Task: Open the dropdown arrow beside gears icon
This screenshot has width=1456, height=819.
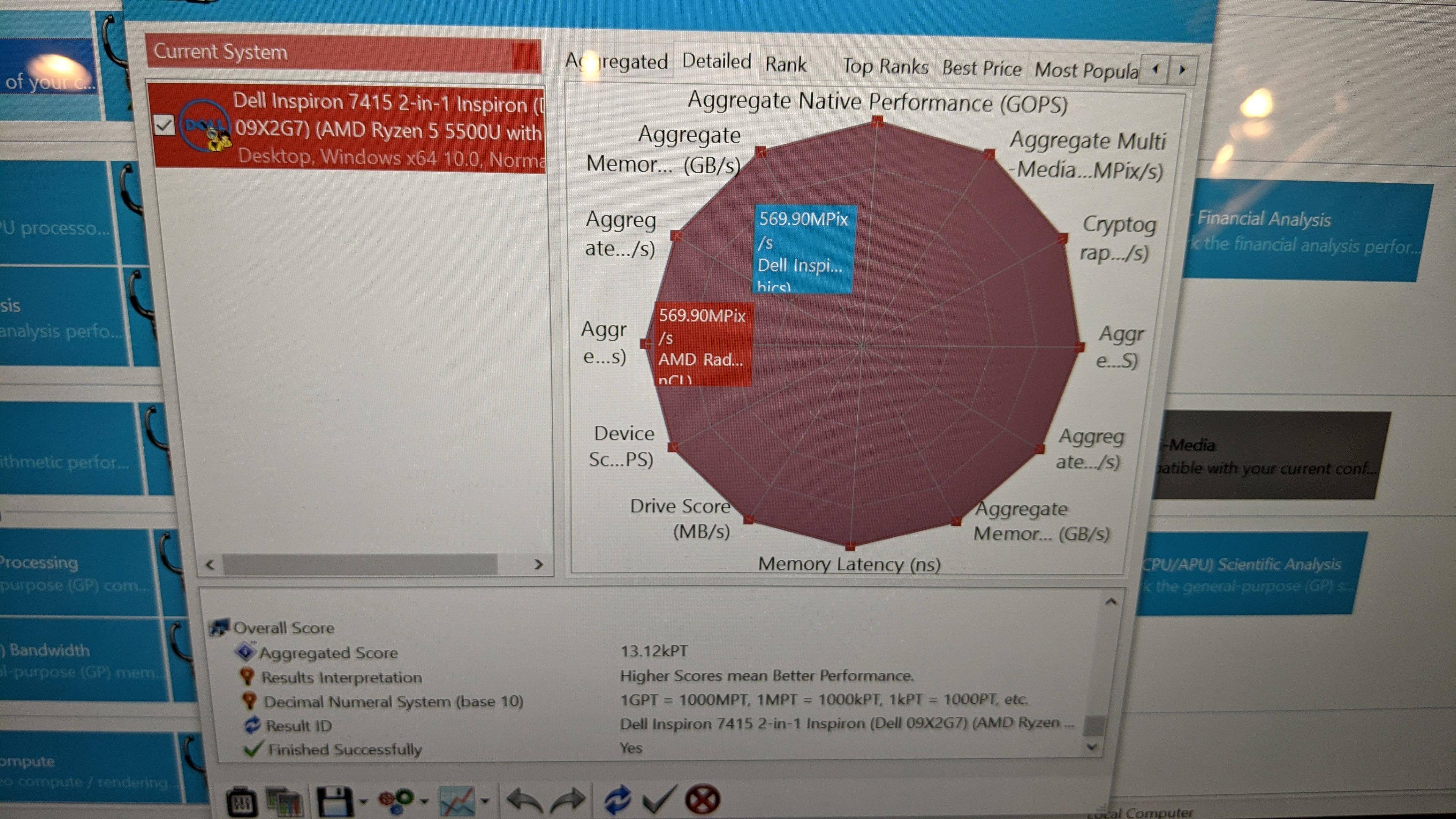Action: 425,801
